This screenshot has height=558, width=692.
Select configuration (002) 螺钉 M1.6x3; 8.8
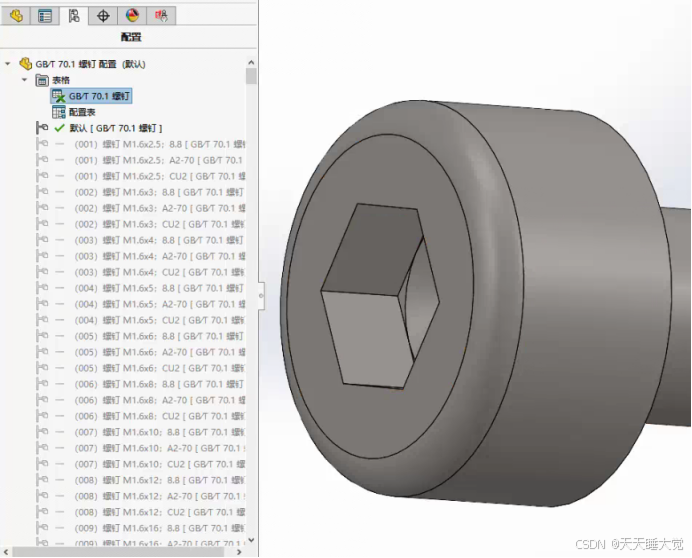(159, 192)
